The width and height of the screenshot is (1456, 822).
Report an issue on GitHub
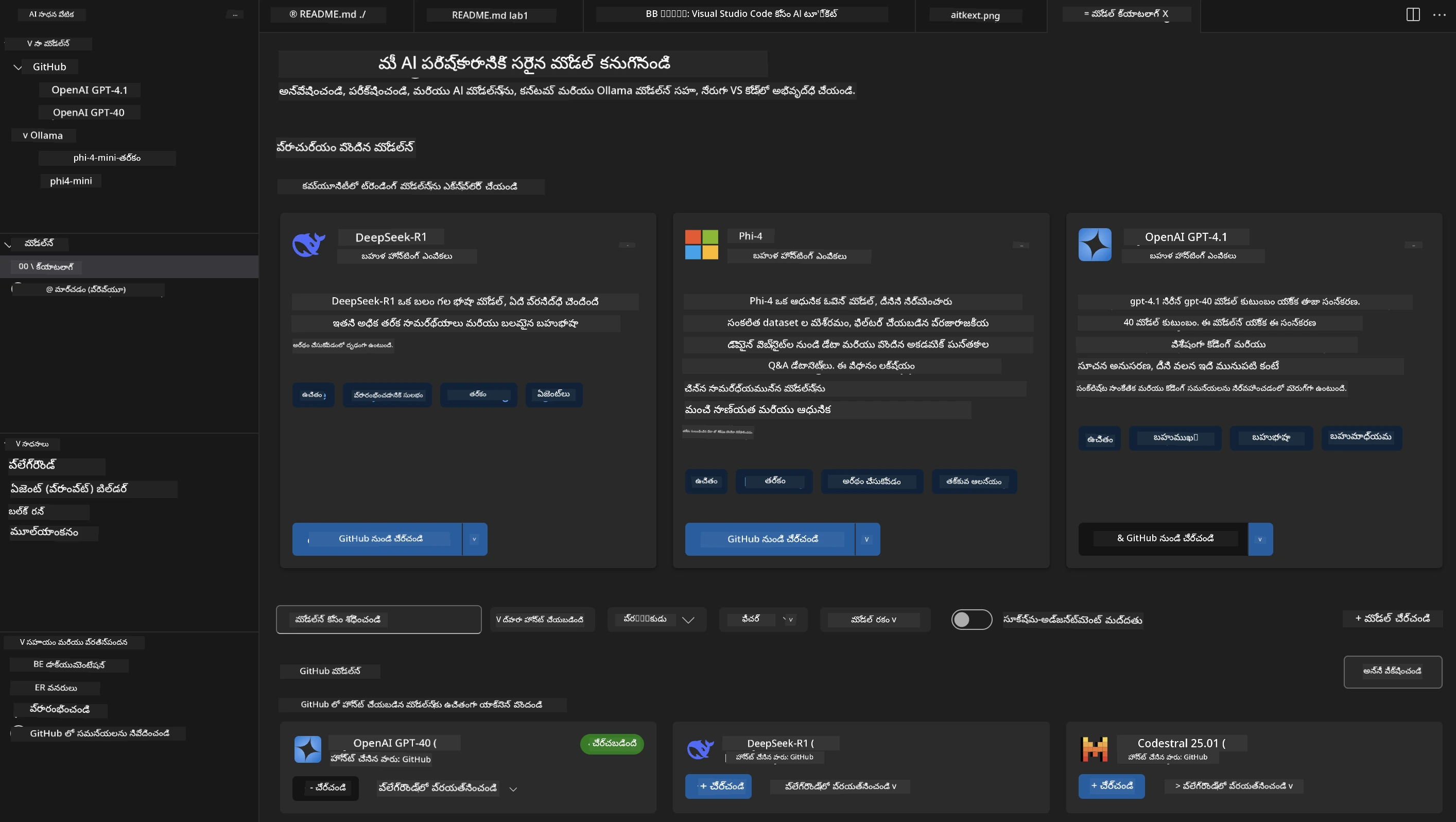(x=99, y=734)
